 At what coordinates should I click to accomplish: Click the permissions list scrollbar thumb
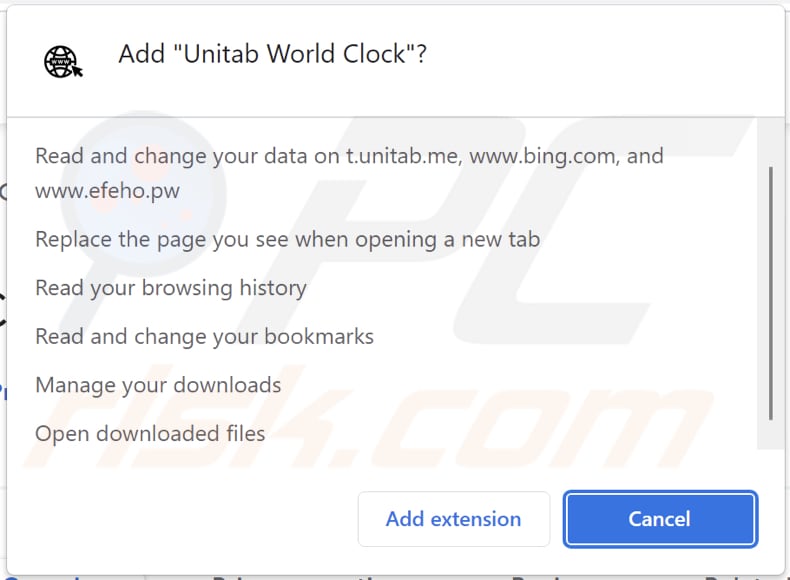click(x=770, y=290)
